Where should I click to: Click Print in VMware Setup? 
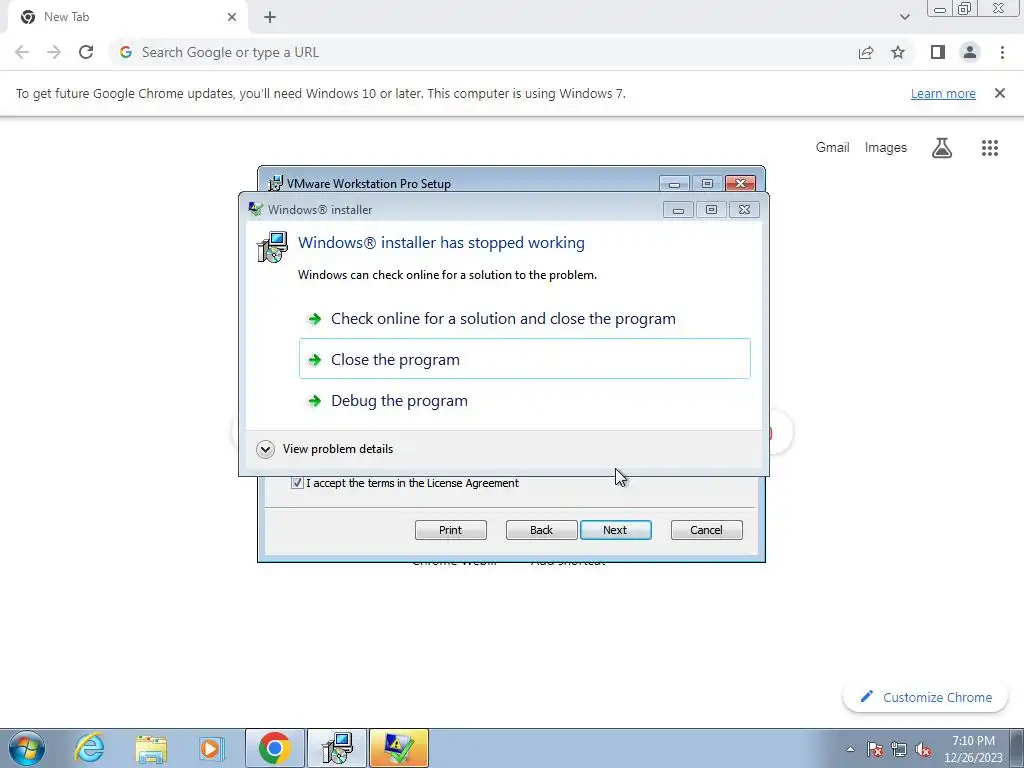coord(451,530)
